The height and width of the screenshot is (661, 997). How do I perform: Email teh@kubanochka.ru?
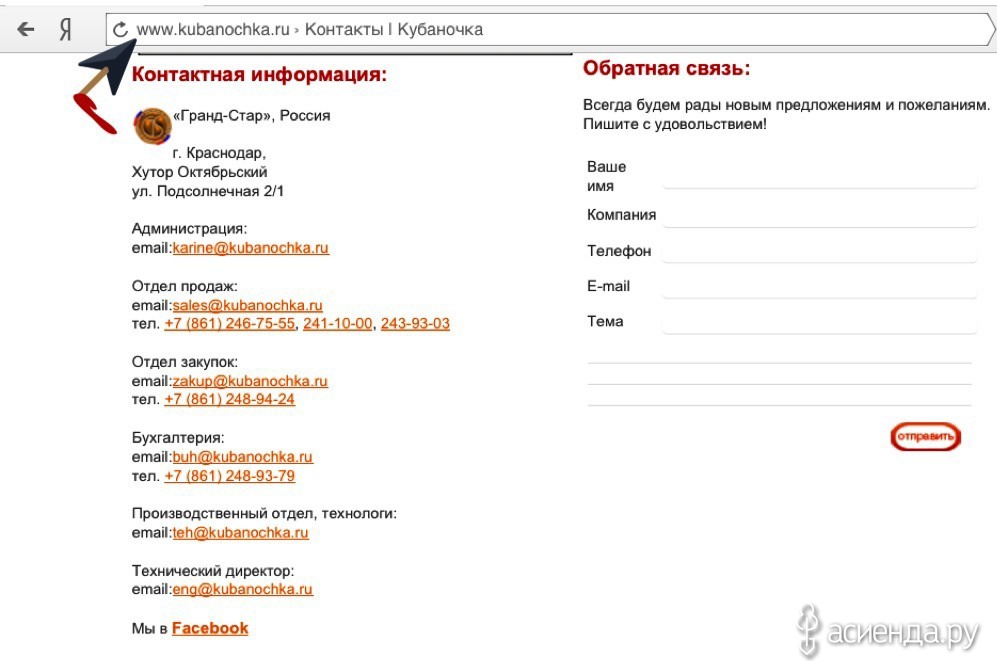click(240, 533)
